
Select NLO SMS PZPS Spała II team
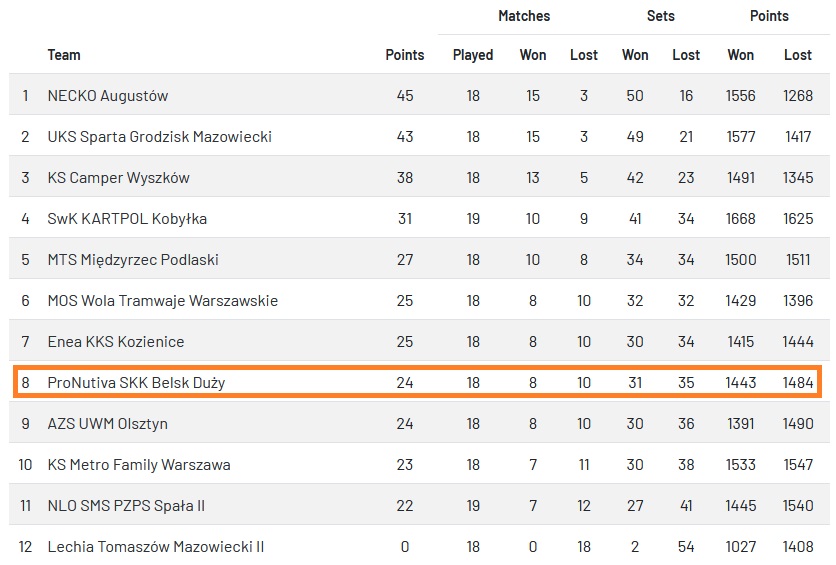tap(126, 506)
